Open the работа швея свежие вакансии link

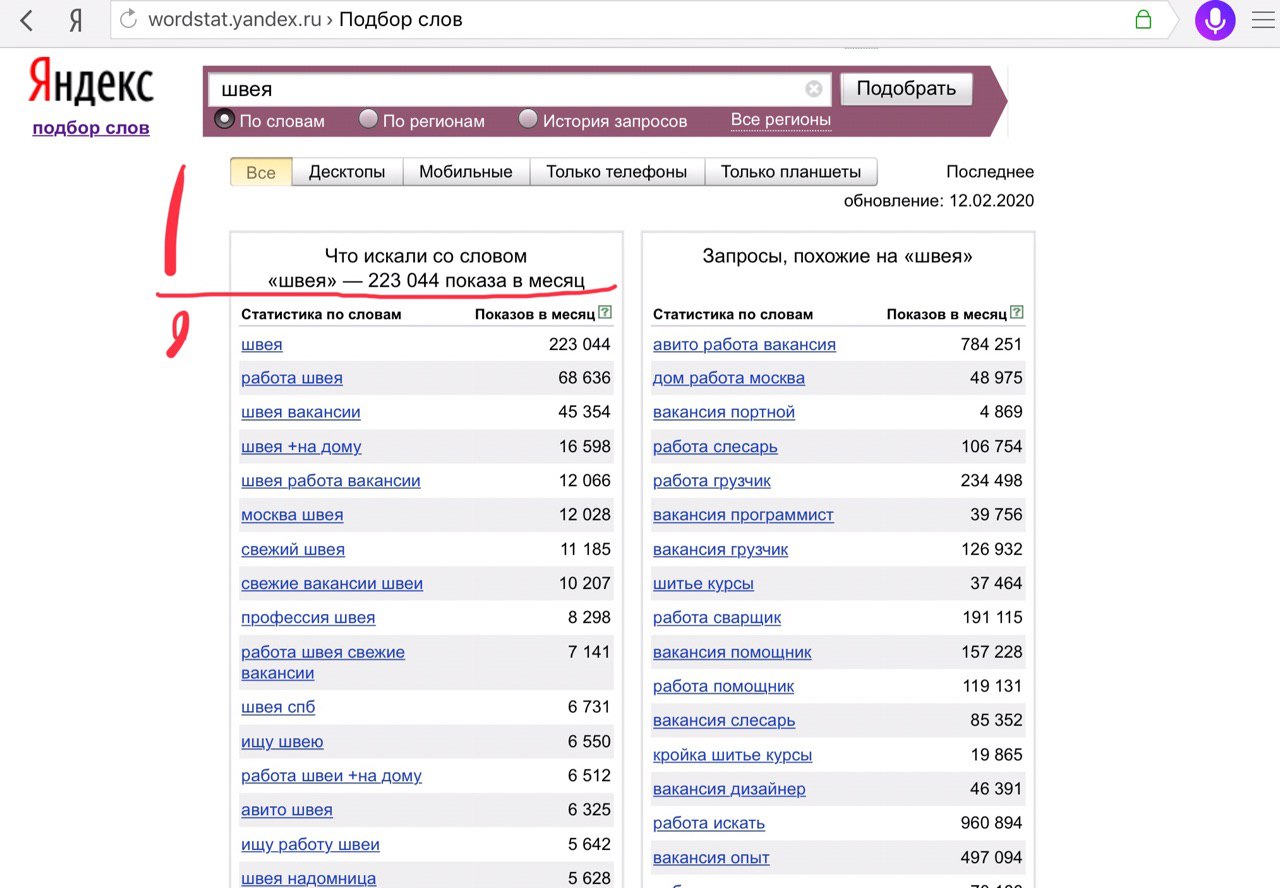[323, 663]
